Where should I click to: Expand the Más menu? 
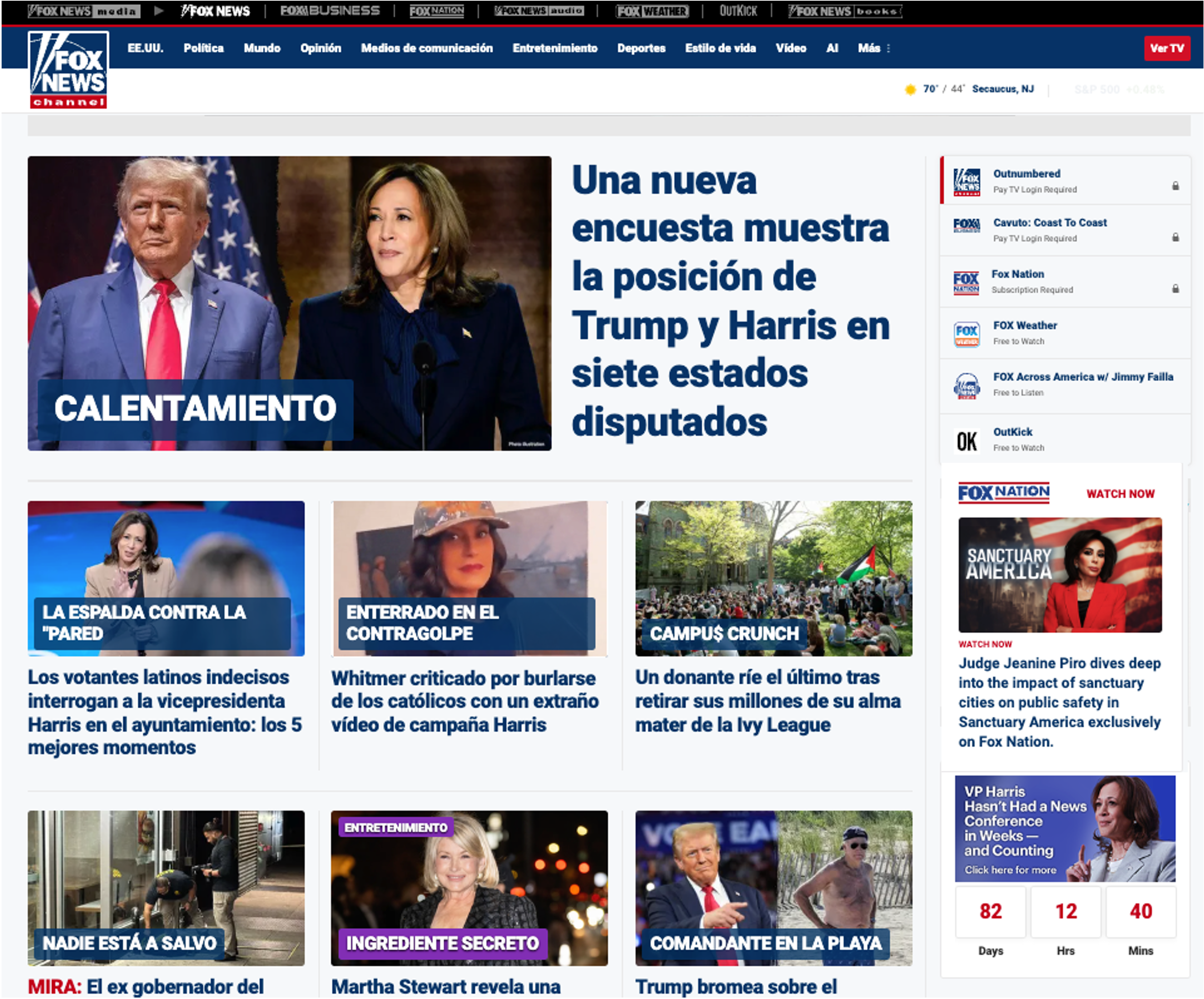(x=874, y=48)
